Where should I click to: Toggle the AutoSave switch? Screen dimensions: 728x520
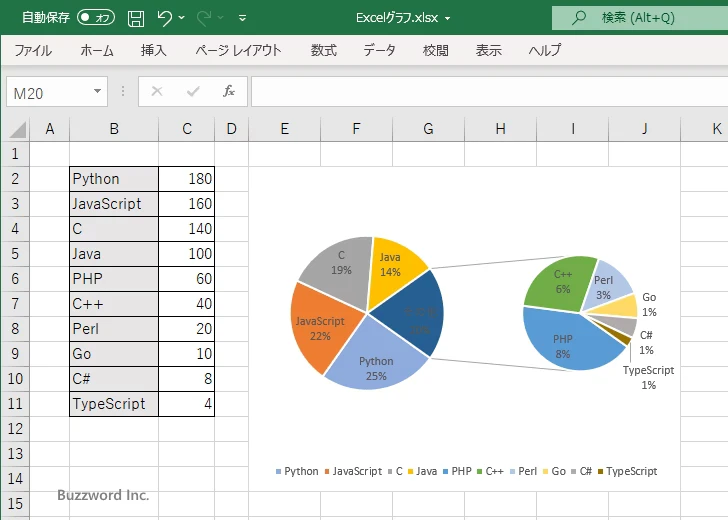(96, 18)
